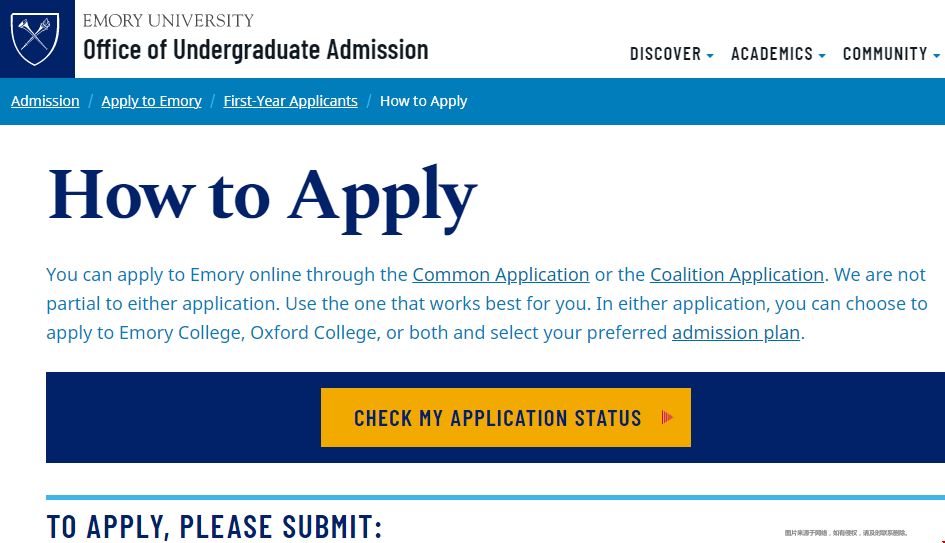Click To Apply, Please Submit heading
Screen dimensions: 945x543
pos(215,526)
